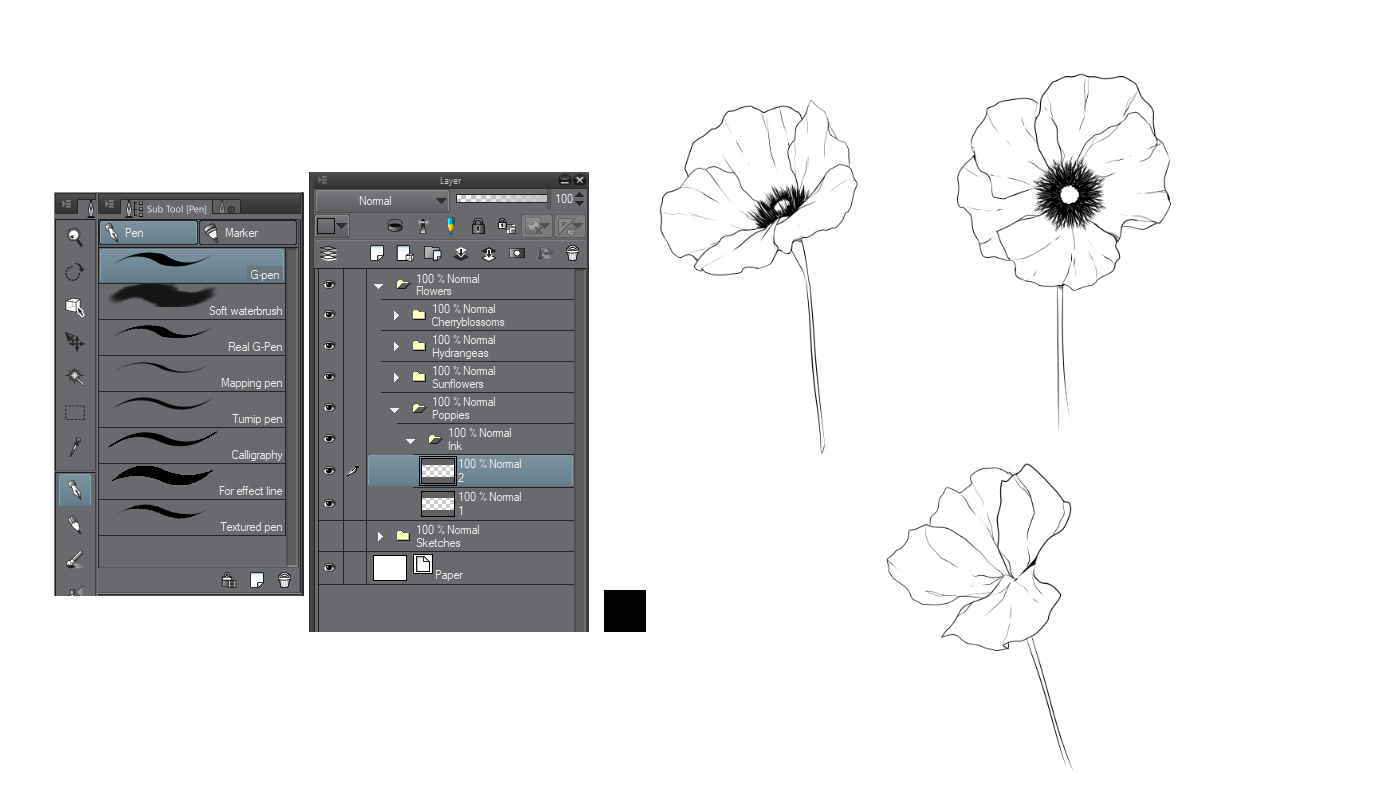
Task: Open the Normal blending mode dropdown
Action: click(383, 201)
